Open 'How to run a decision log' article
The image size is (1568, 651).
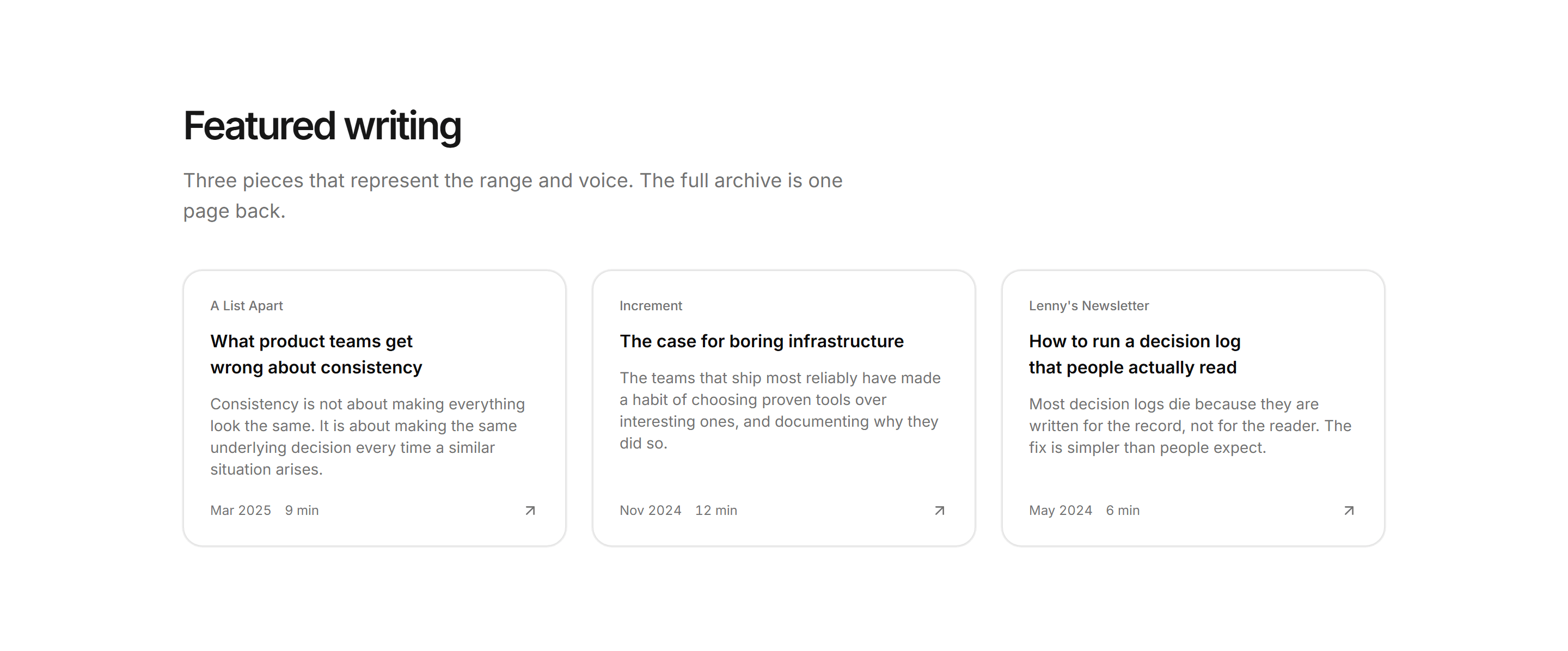1135,354
